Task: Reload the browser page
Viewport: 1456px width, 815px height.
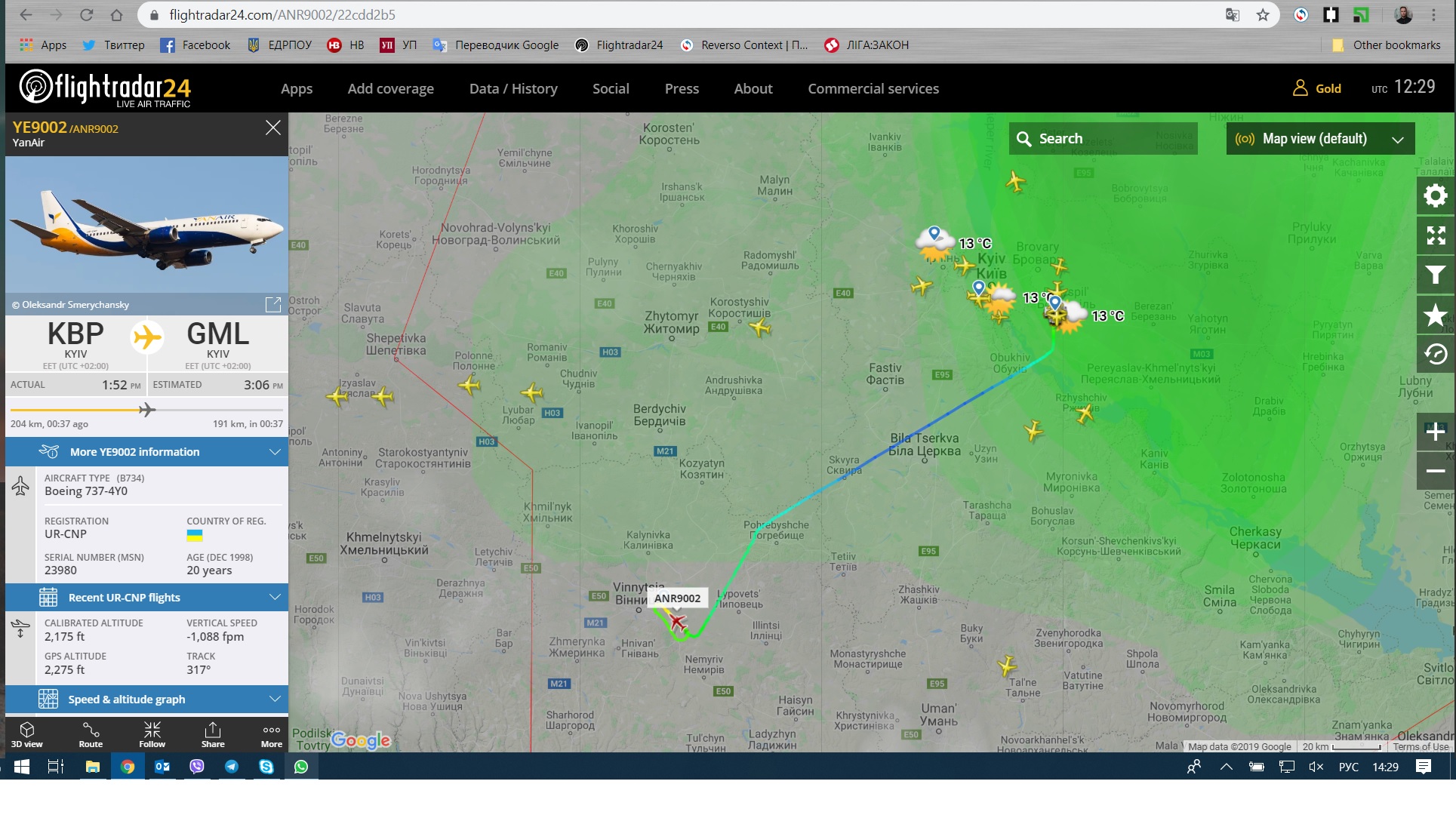Action: coord(86,15)
